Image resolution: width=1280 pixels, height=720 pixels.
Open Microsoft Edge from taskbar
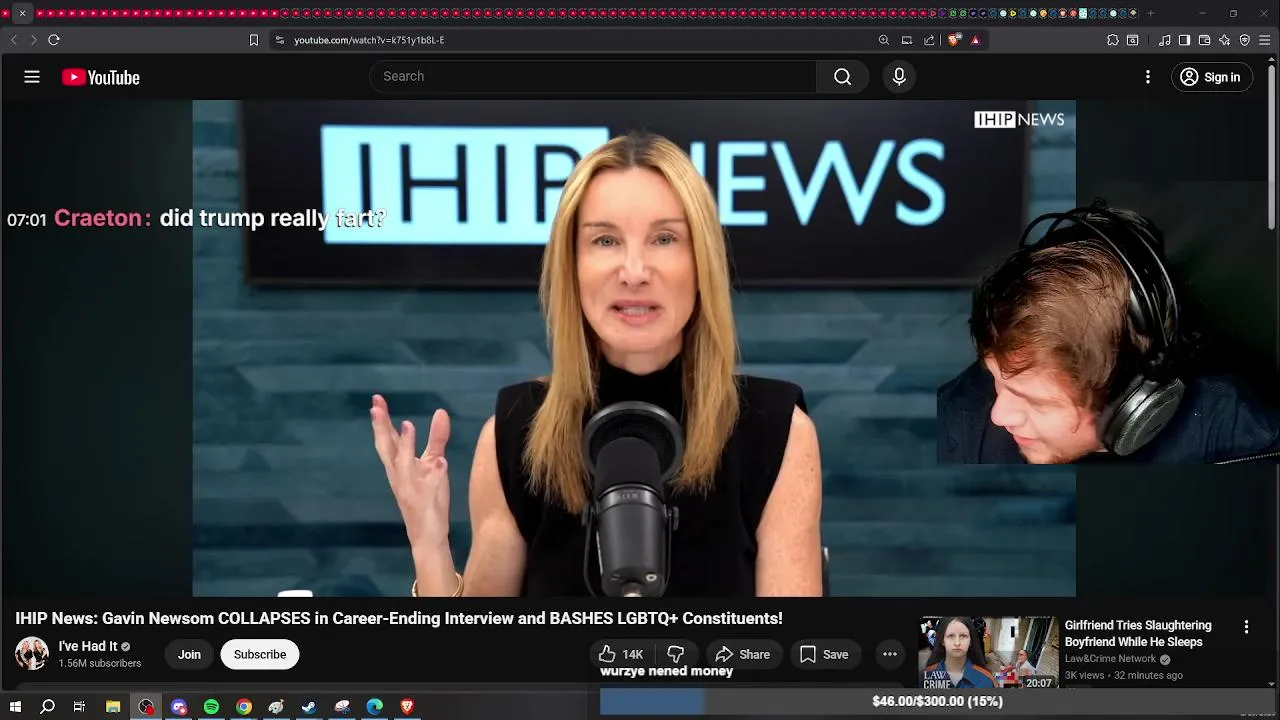coord(374,706)
